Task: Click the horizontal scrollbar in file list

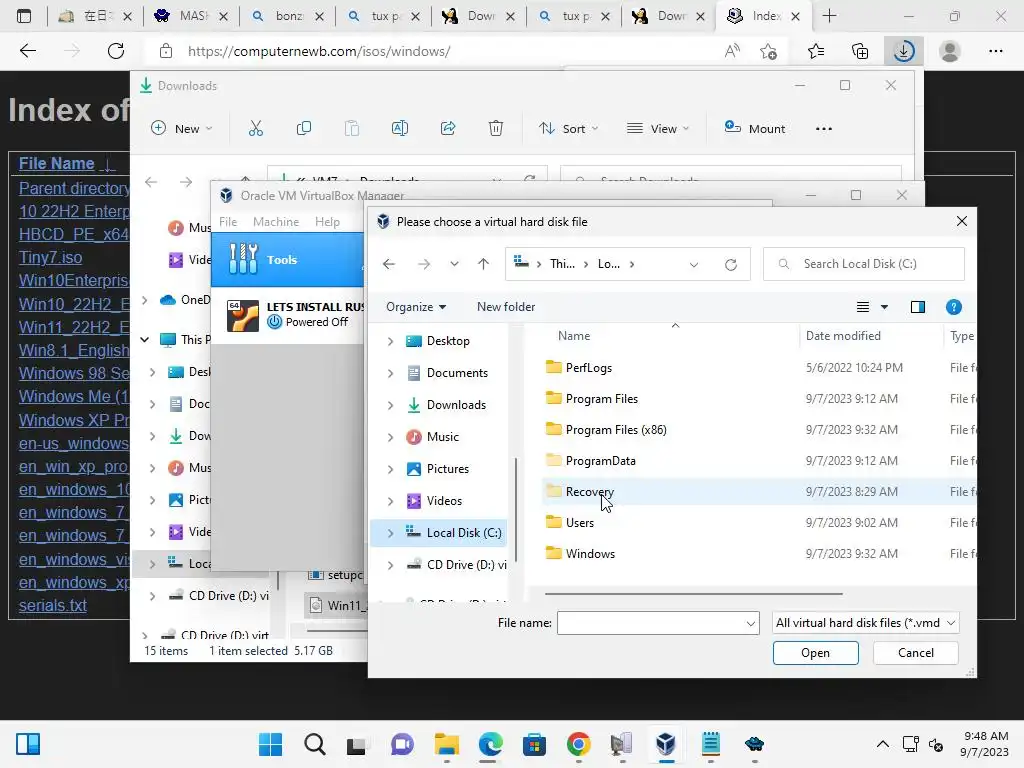Action: click(693, 594)
